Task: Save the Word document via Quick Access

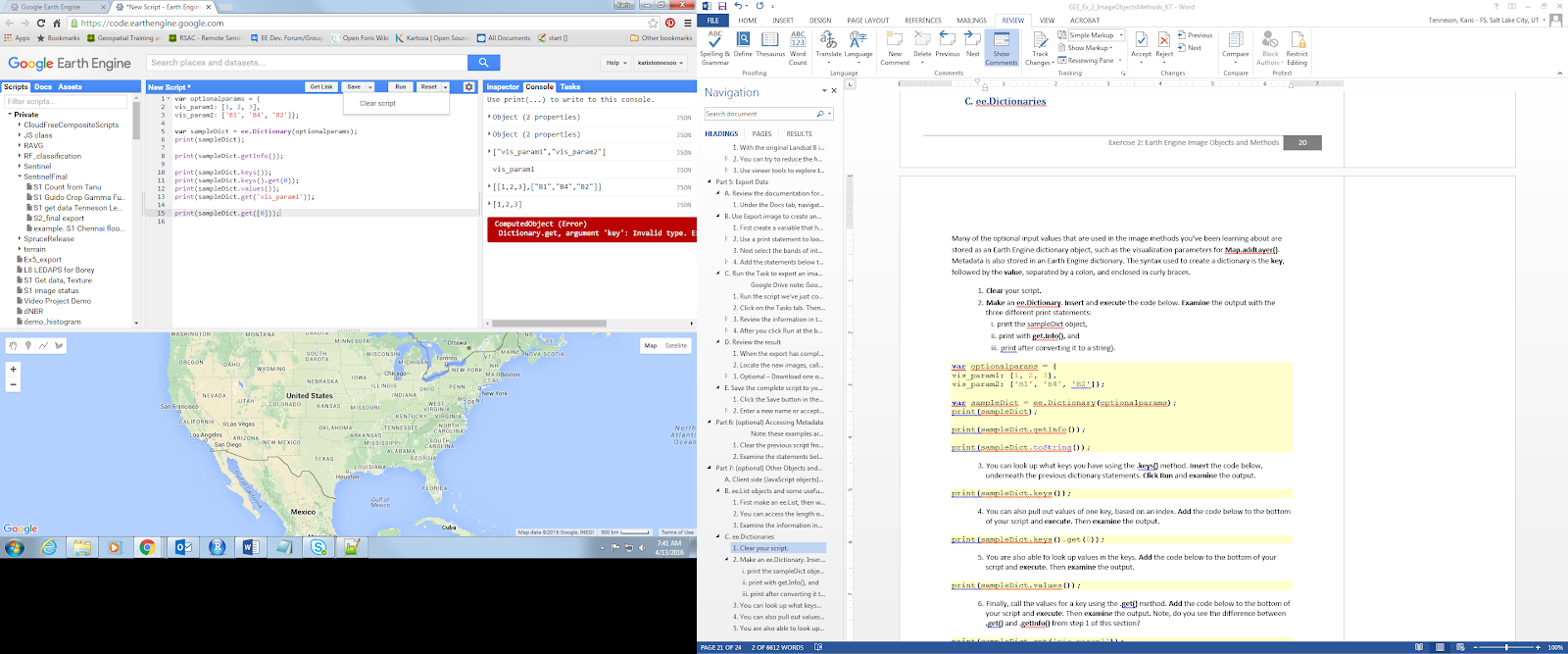Action: (x=722, y=6)
